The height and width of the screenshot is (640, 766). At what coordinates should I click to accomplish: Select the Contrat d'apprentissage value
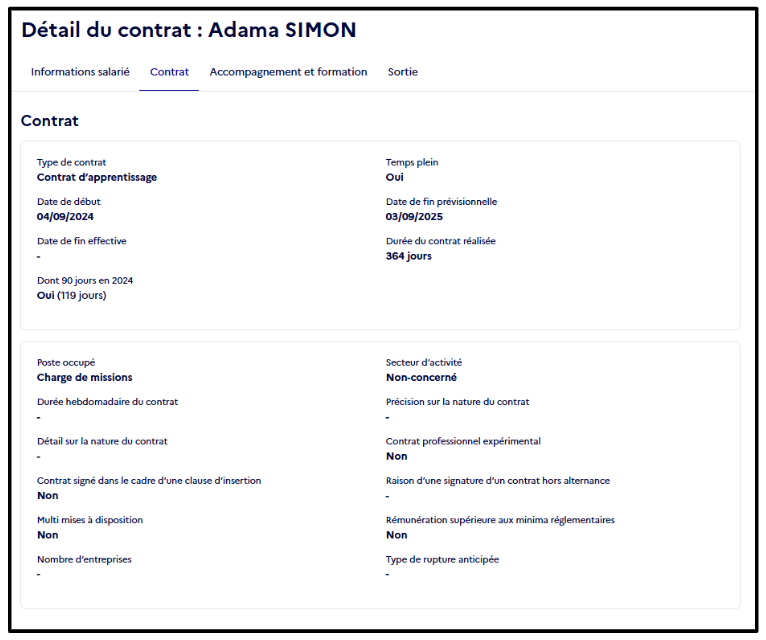[x=97, y=177]
